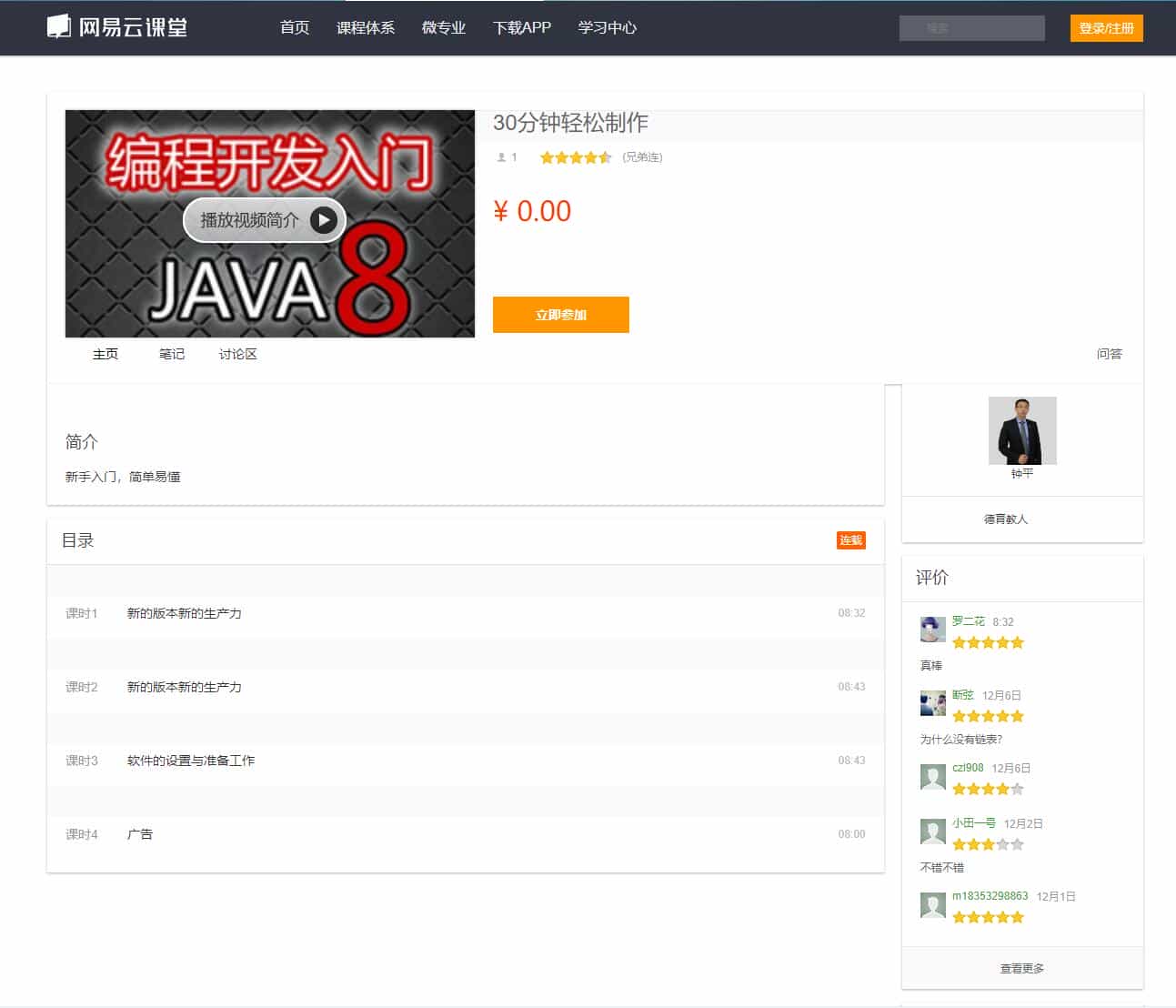The image size is (1176, 1008).
Task: Click the intro text 新手入门，简单易懂
Action: click(123, 477)
